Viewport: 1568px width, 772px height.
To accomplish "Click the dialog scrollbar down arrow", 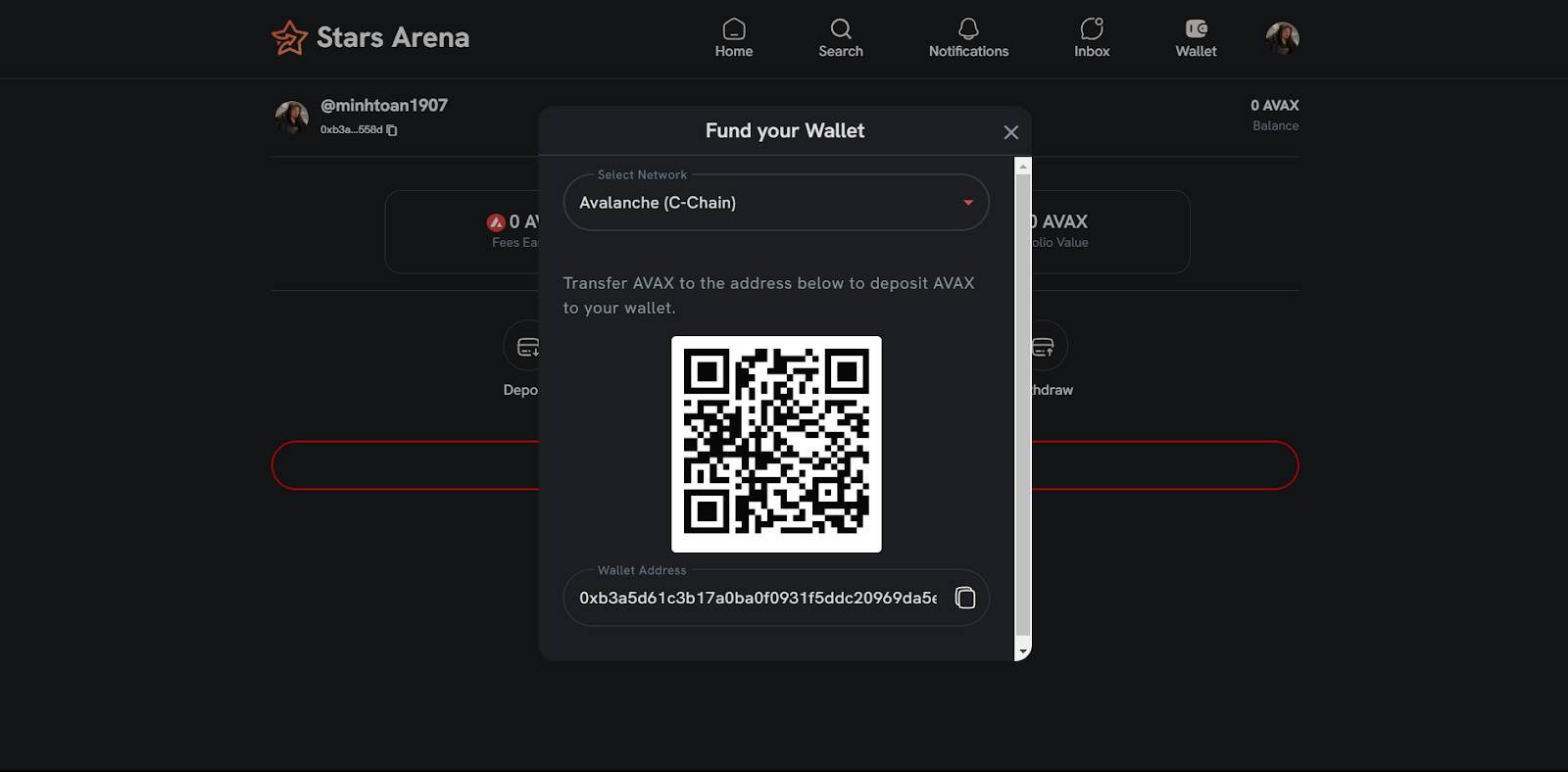I will click(1023, 651).
